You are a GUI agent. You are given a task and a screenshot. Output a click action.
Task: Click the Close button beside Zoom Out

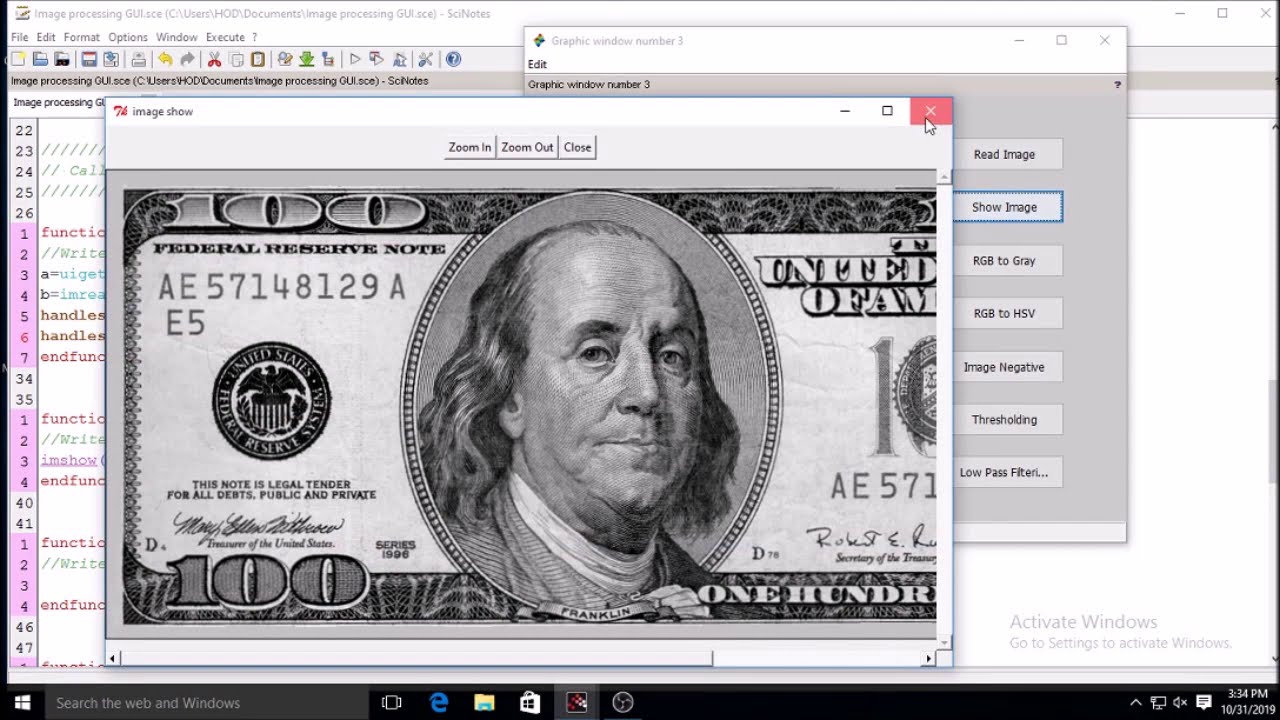point(578,147)
